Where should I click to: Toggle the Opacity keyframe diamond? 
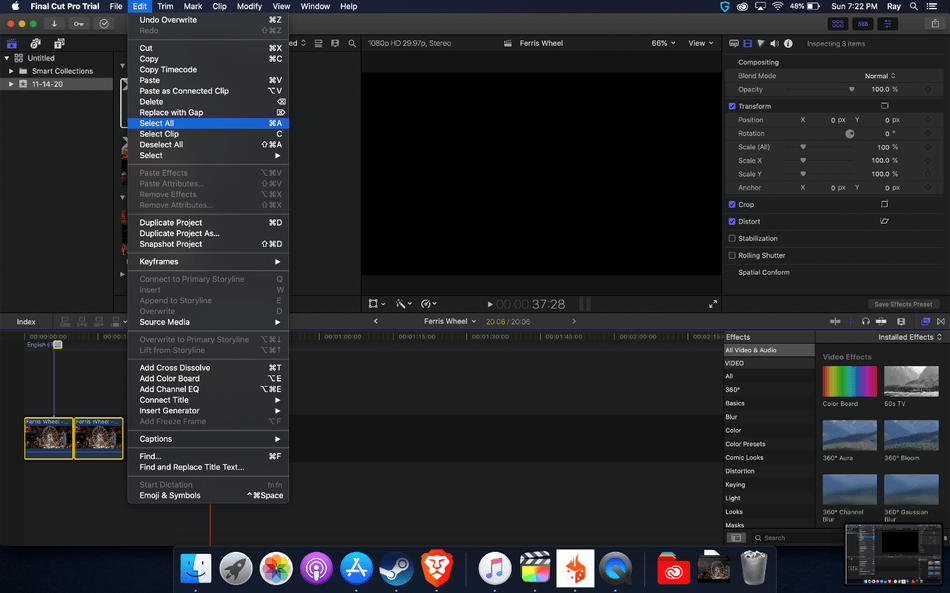(928, 90)
